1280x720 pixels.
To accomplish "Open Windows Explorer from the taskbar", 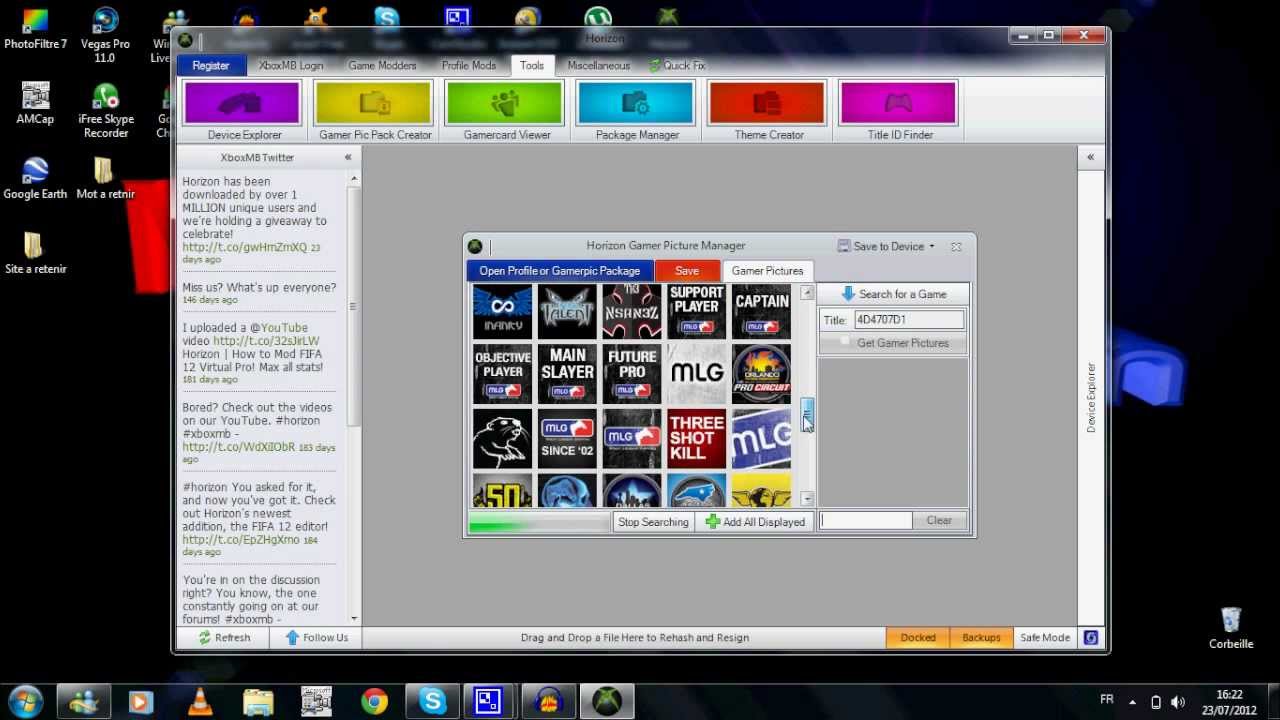I will click(258, 702).
